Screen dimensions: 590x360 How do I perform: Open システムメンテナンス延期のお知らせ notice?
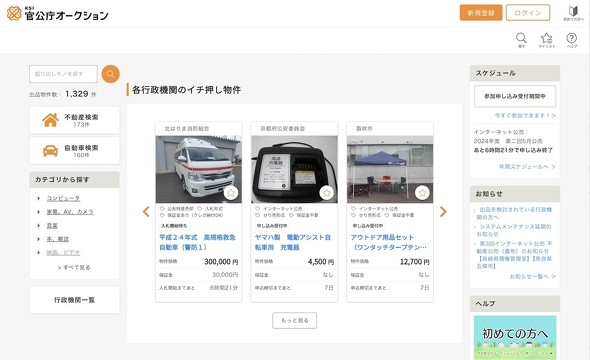514,230
